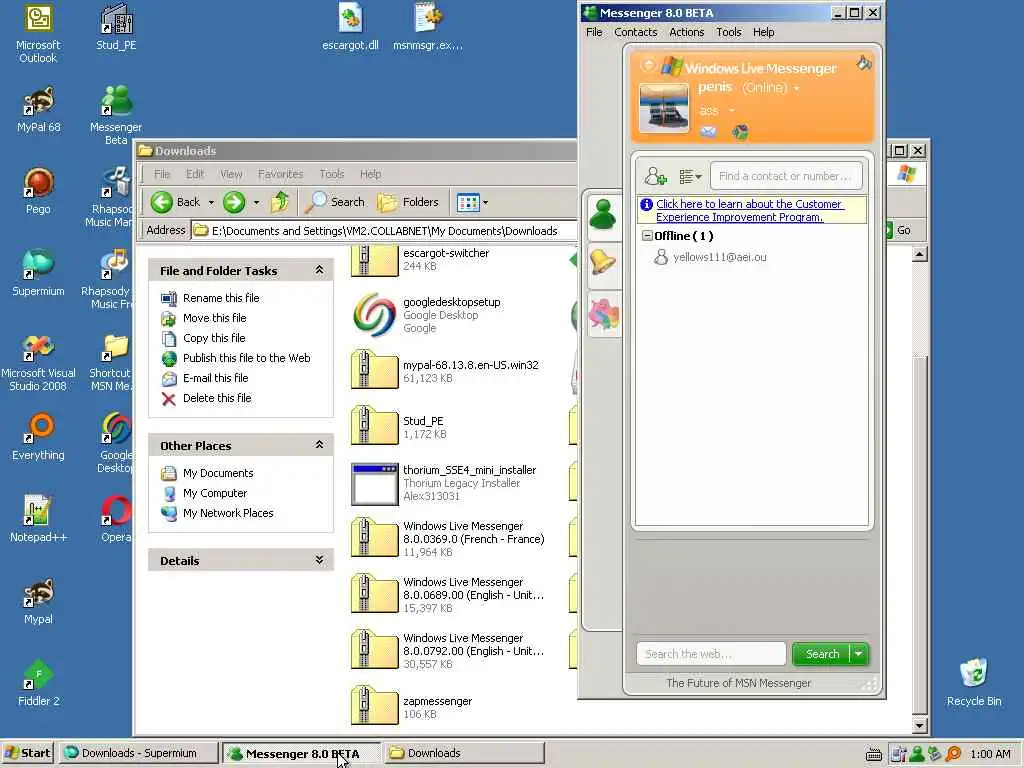Select the green contacts tab in Messenger

click(x=603, y=214)
